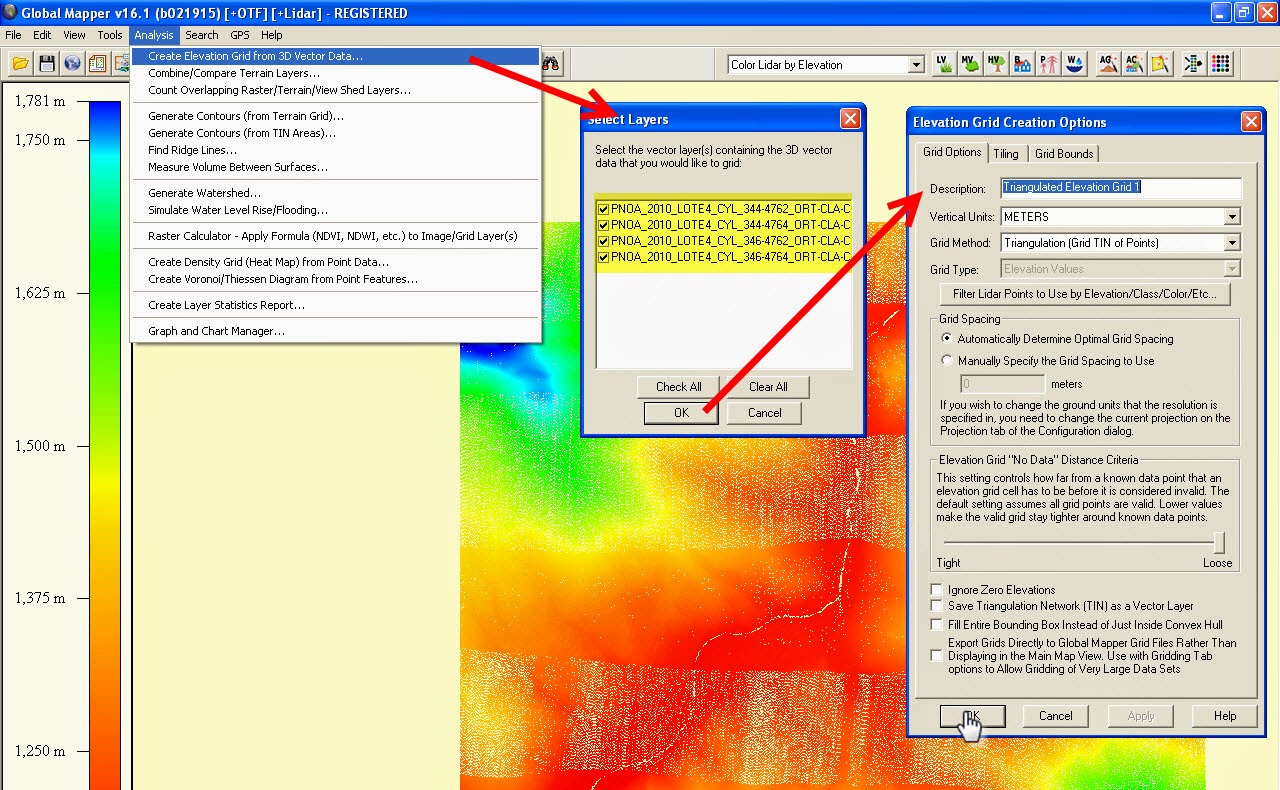Check Fill Entire Bounding Box option
This screenshot has width=1280, height=790.
(x=936, y=624)
